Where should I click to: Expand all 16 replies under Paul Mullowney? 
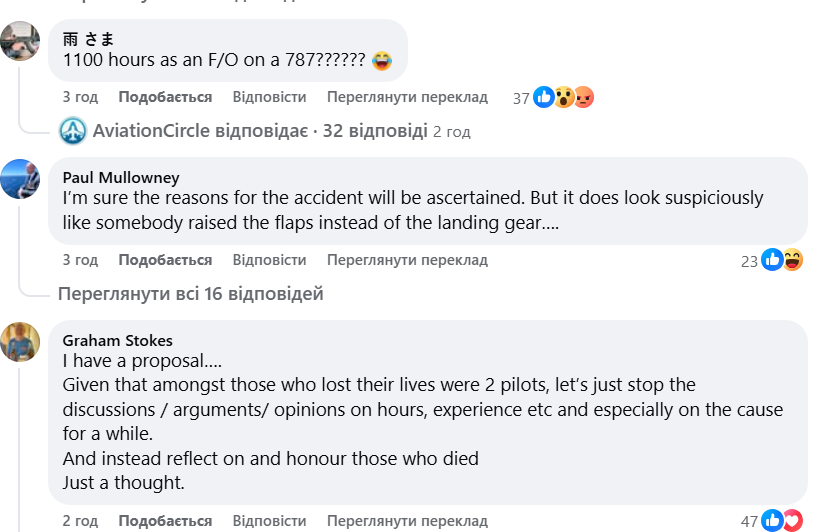190,294
